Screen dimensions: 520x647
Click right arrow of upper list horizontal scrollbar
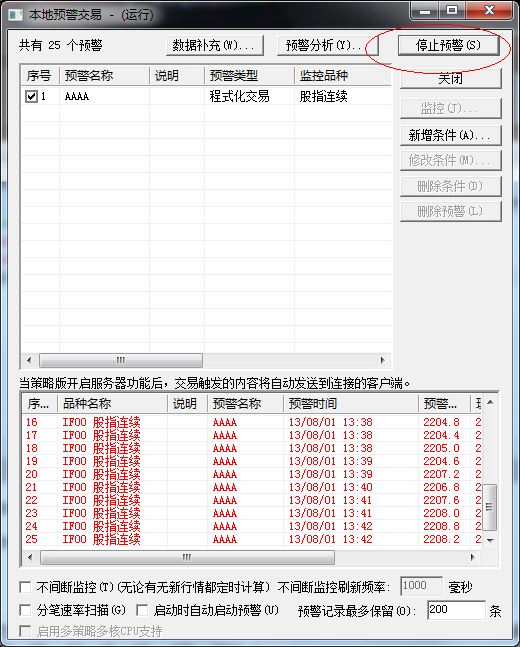pos(383,360)
